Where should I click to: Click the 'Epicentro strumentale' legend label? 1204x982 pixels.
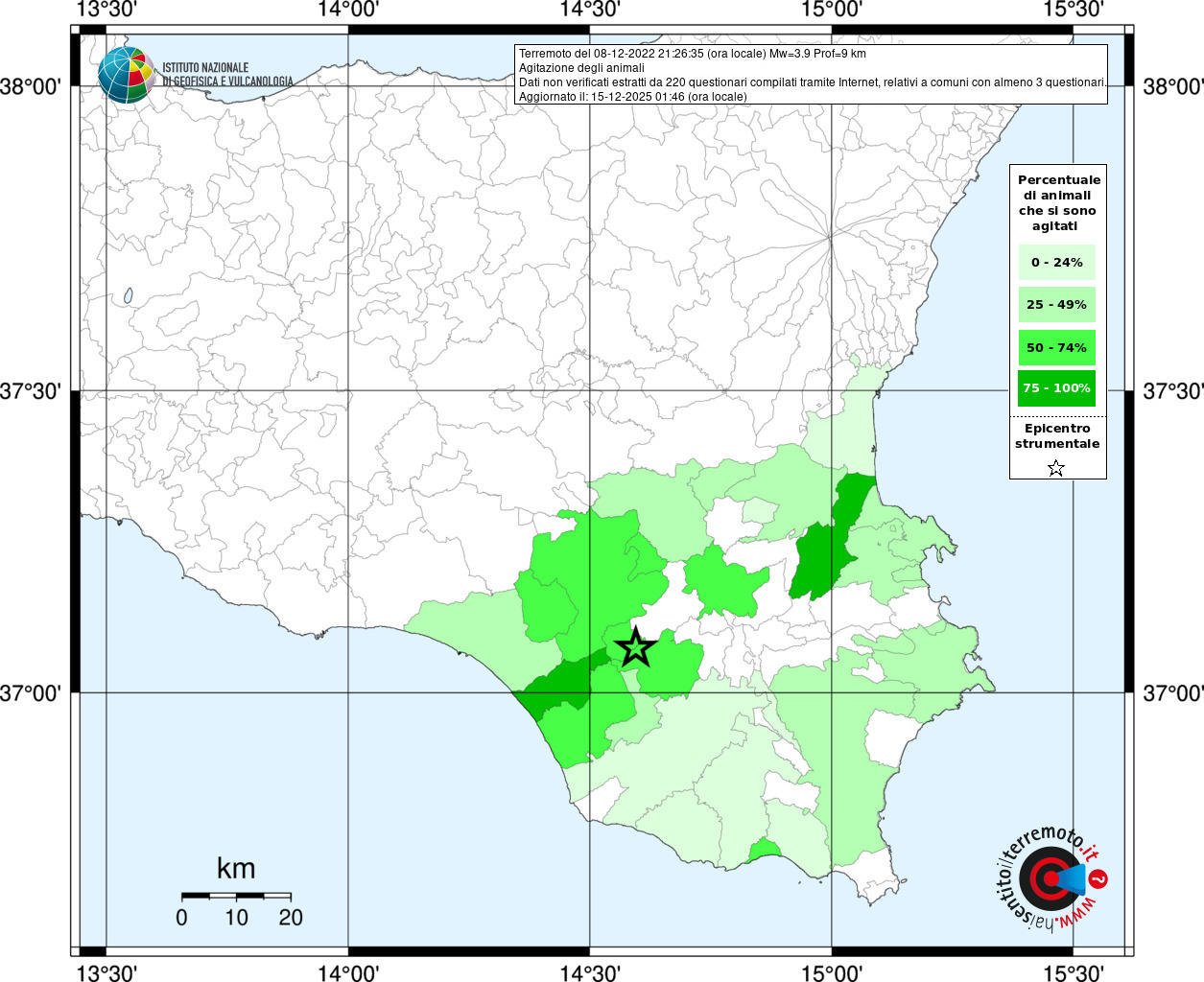[1057, 436]
